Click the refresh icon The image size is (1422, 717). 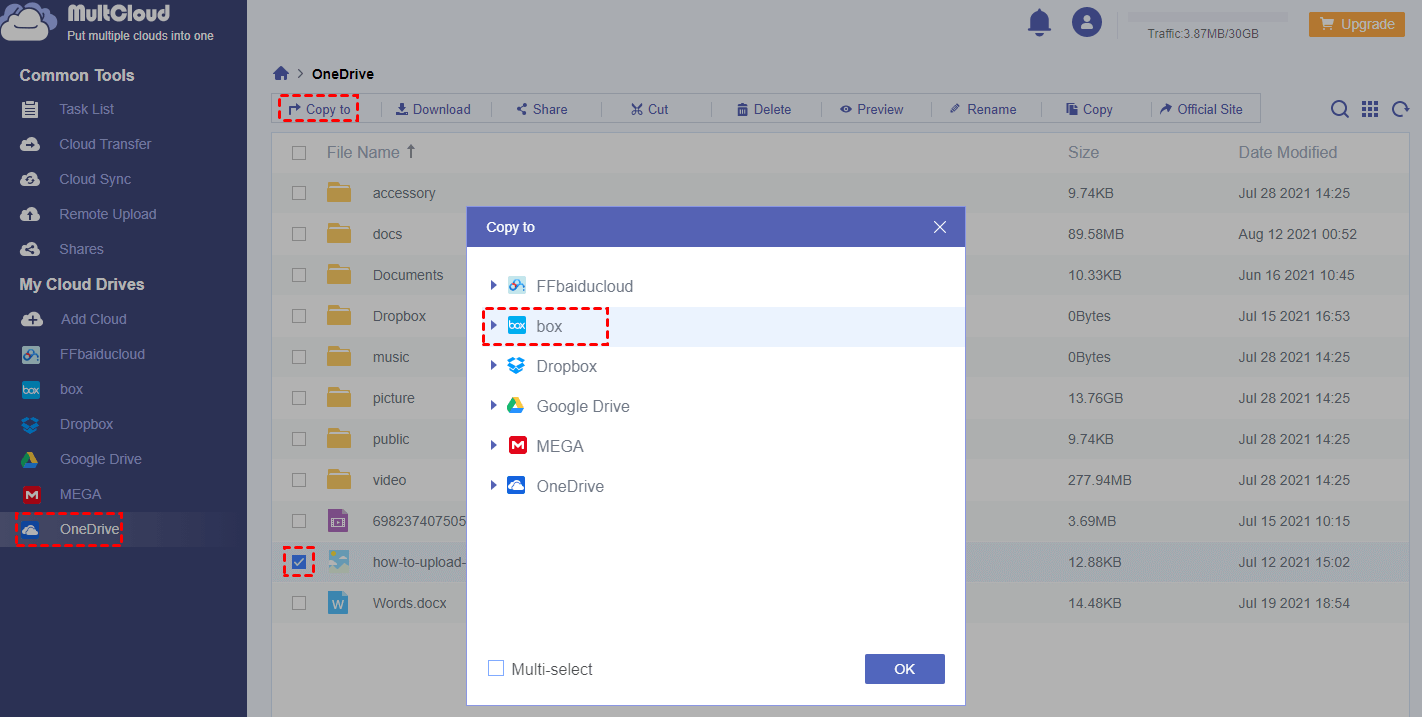(x=1401, y=109)
